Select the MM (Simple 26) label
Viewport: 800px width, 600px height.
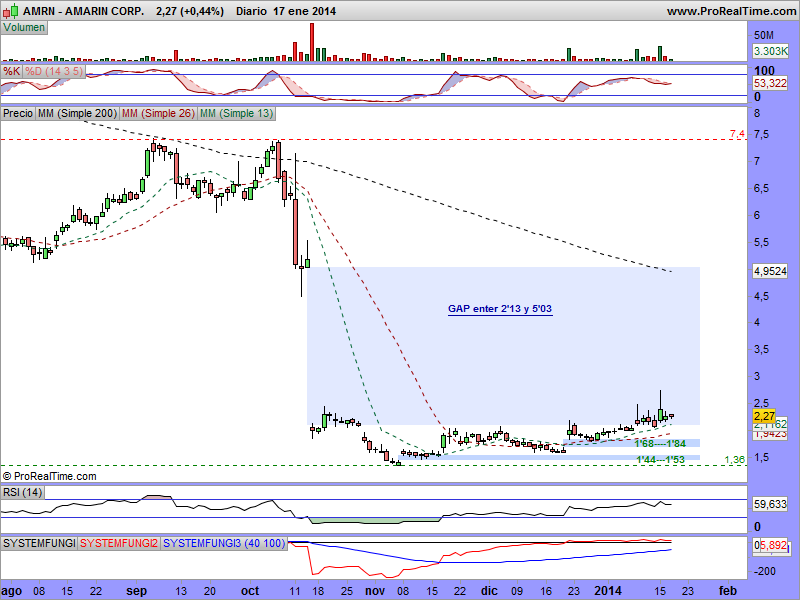pyautogui.click(x=159, y=113)
